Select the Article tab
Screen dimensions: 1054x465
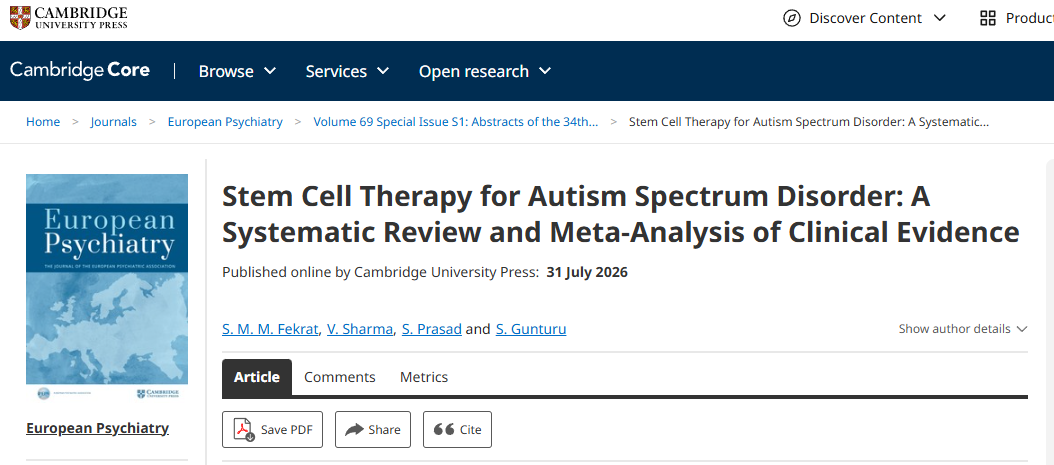click(257, 377)
